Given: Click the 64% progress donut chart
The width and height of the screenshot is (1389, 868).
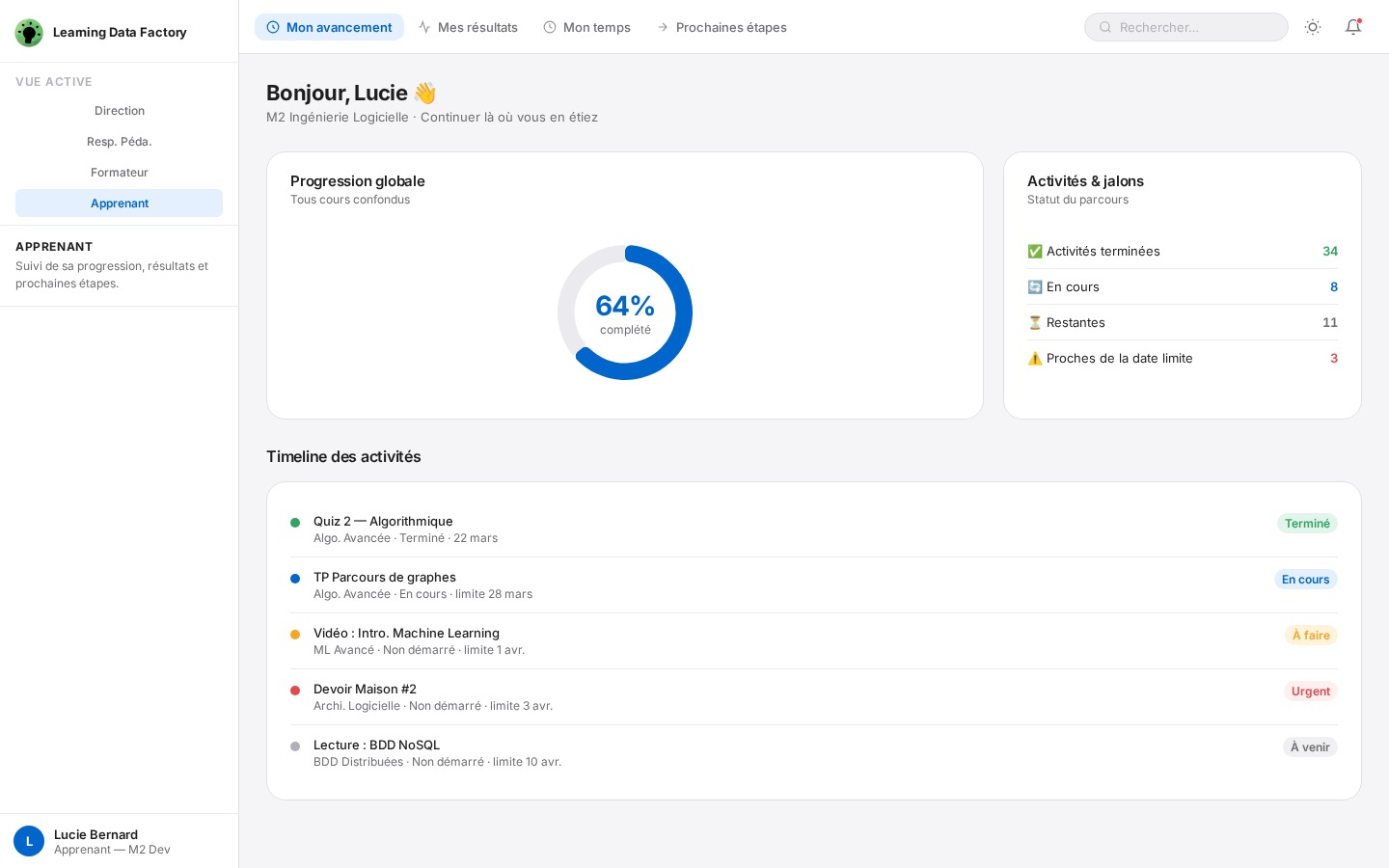Looking at the screenshot, I should tap(625, 312).
